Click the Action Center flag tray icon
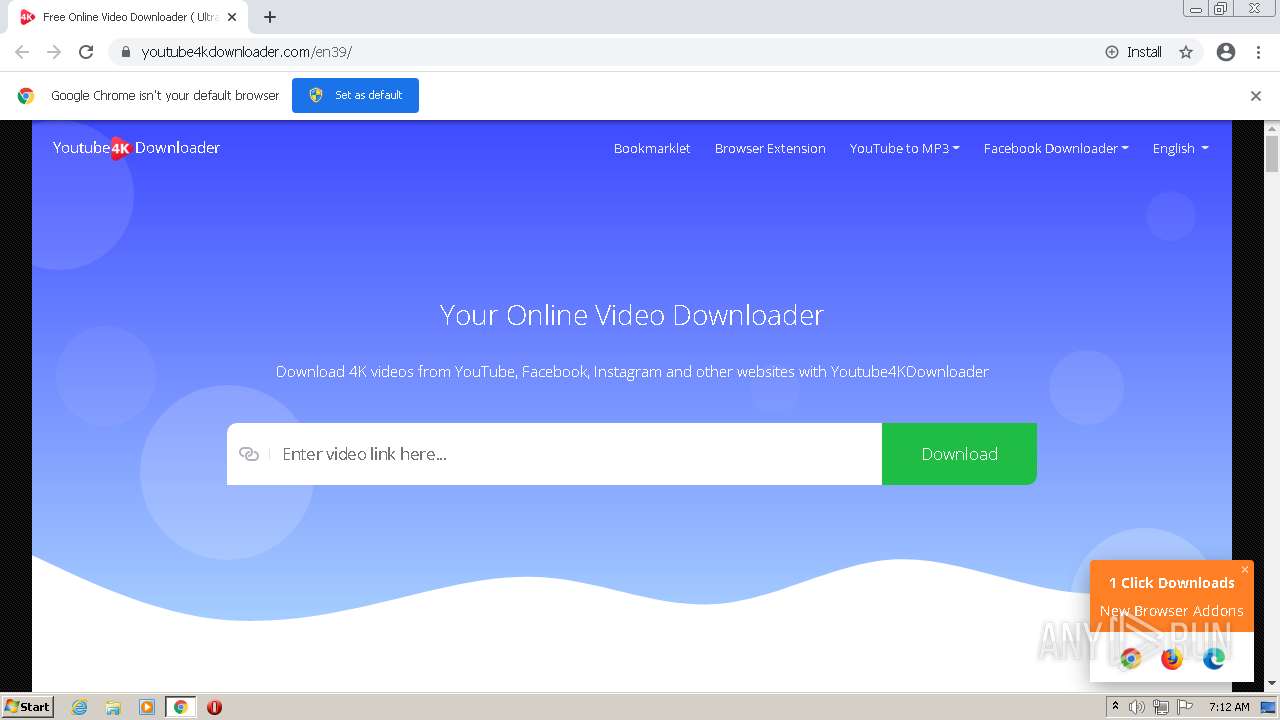Screen dimensions: 1280x720 [x=1185, y=707]
